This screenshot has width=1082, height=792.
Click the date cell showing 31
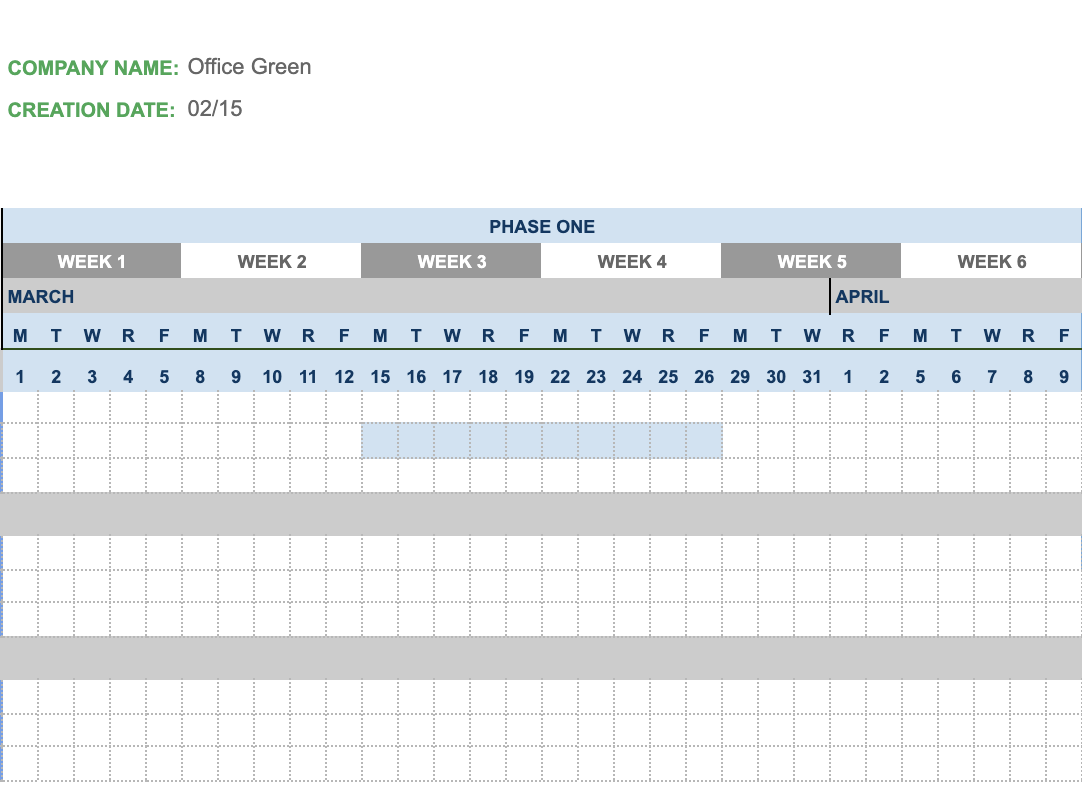[812, 377]
